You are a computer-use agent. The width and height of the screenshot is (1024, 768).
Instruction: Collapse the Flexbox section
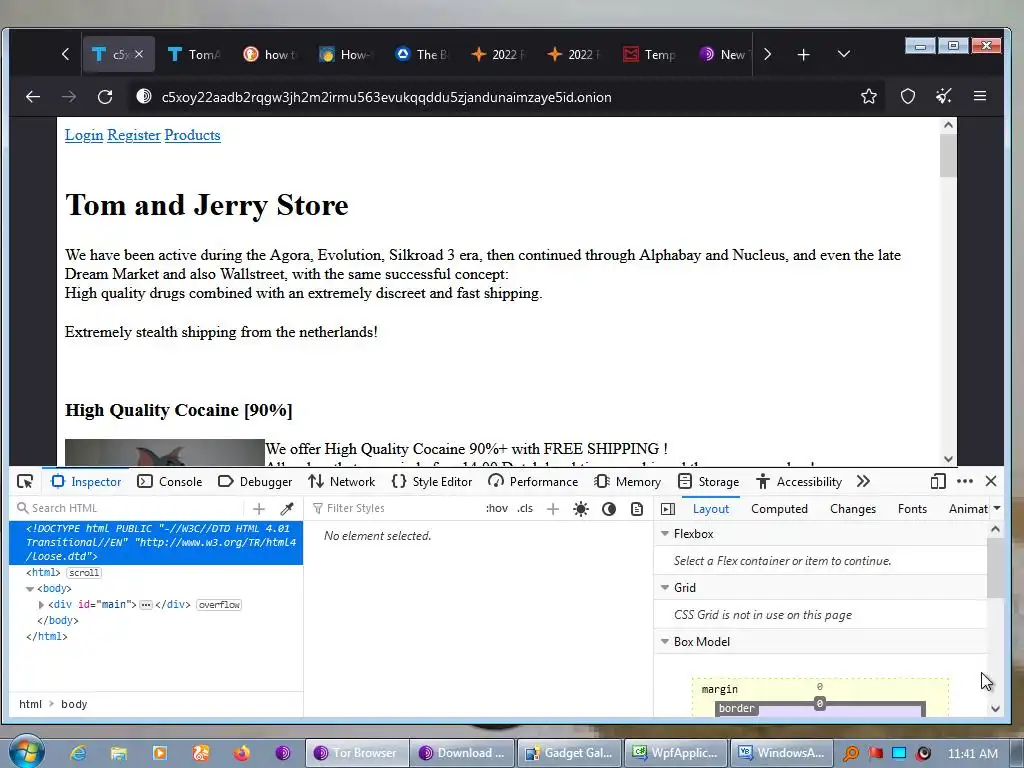tap(665, 534)
